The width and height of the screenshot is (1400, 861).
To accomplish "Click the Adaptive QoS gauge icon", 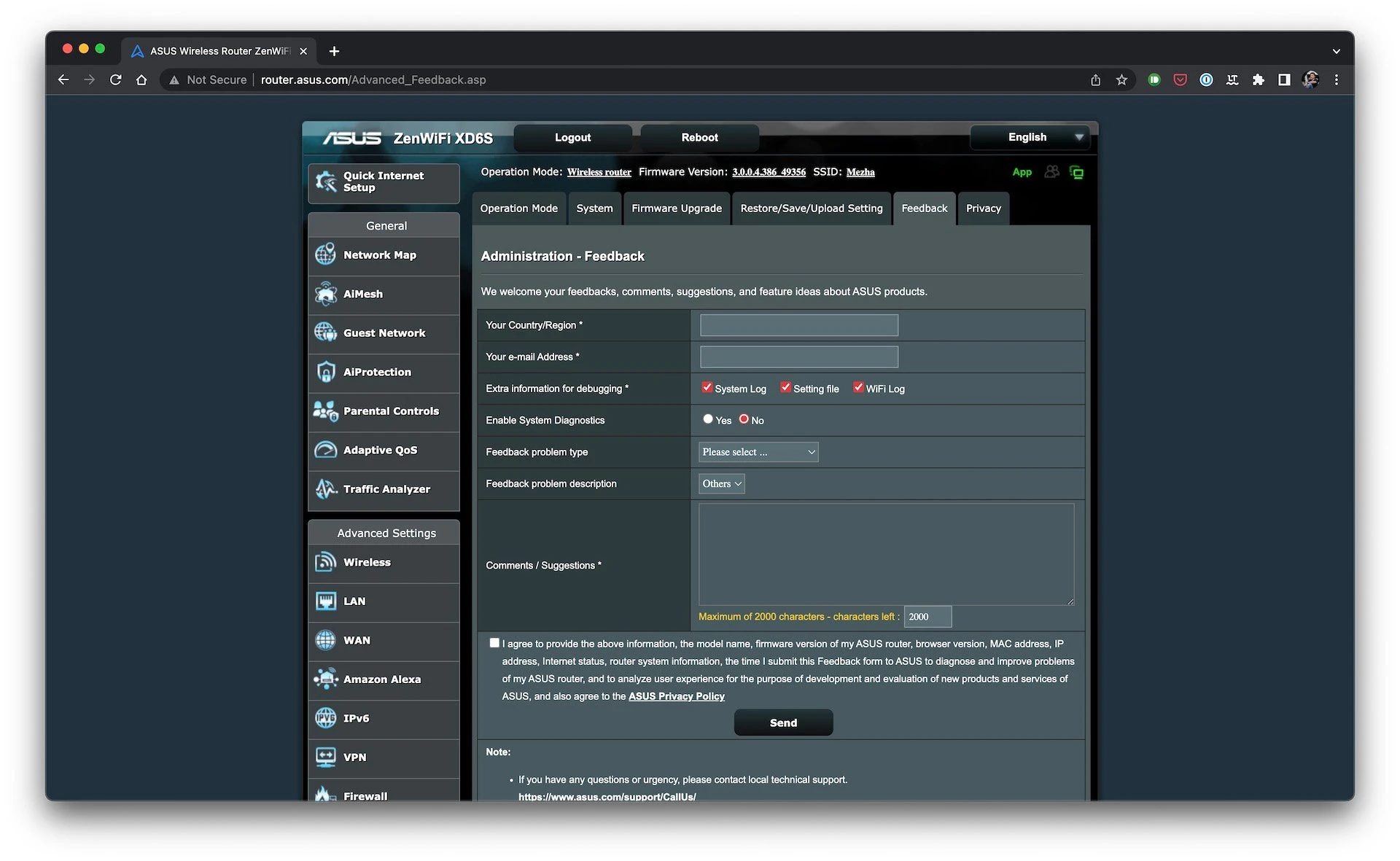I will pos(325,450).
